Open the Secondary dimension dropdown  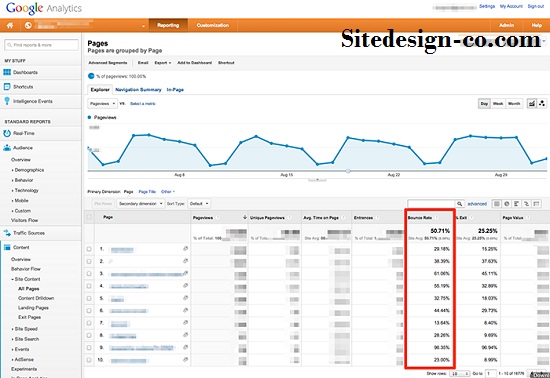[140, 204]
